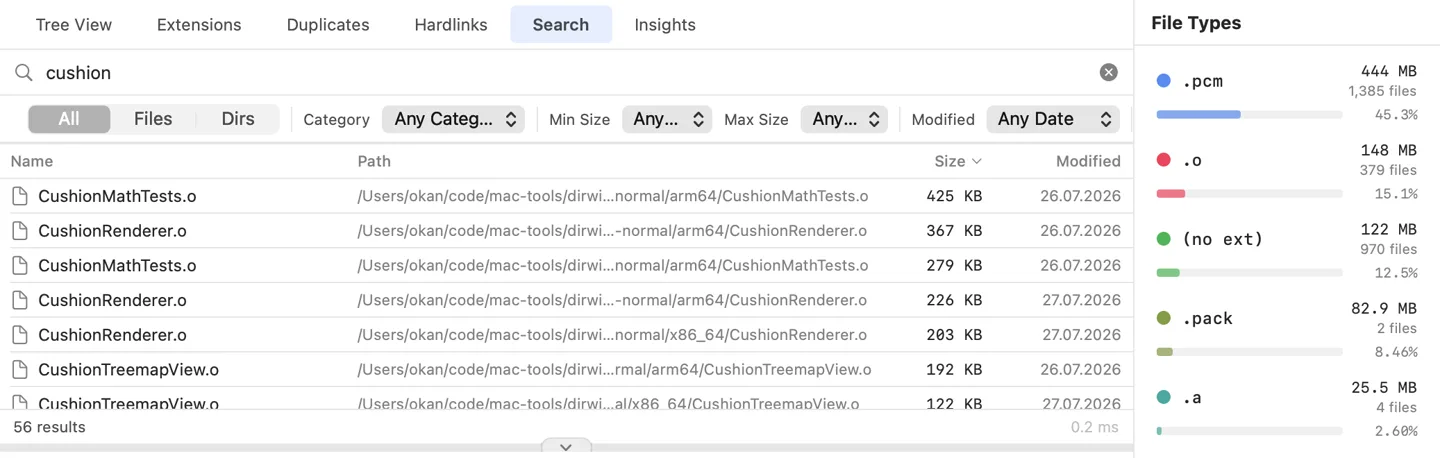Select the Files filter segment
The width and height of the screenshot is (1440, 458).
click(153, 119)
